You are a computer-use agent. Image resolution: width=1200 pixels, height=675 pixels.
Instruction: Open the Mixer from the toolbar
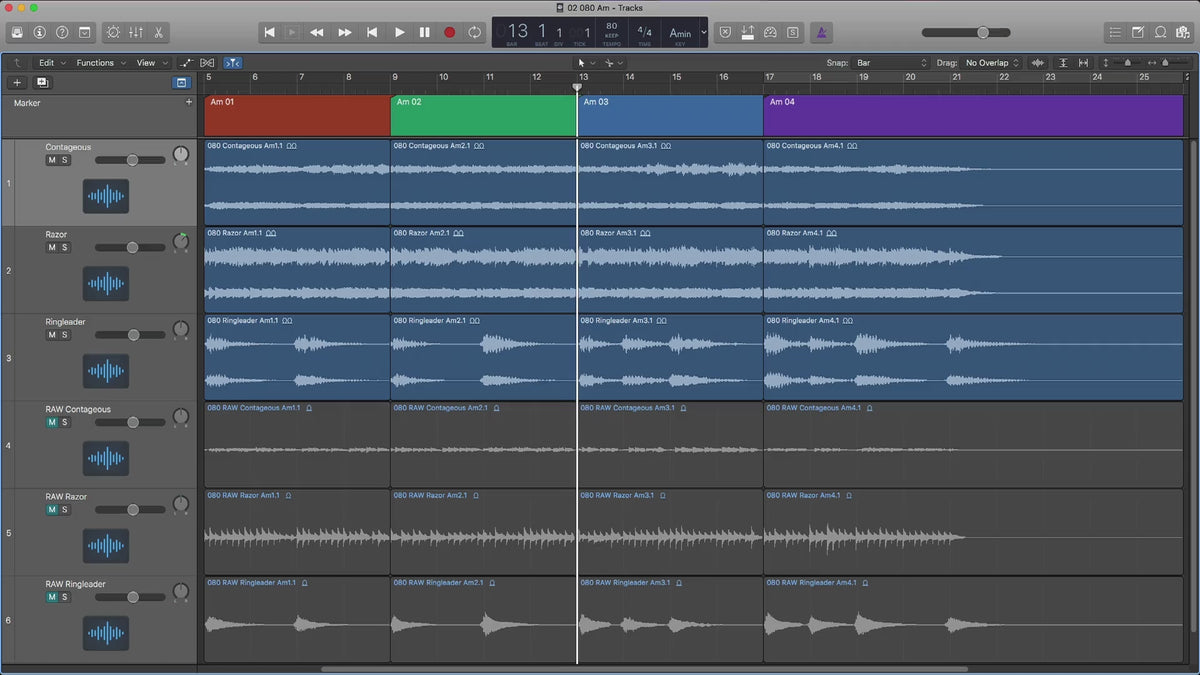(x=135, y=32)
